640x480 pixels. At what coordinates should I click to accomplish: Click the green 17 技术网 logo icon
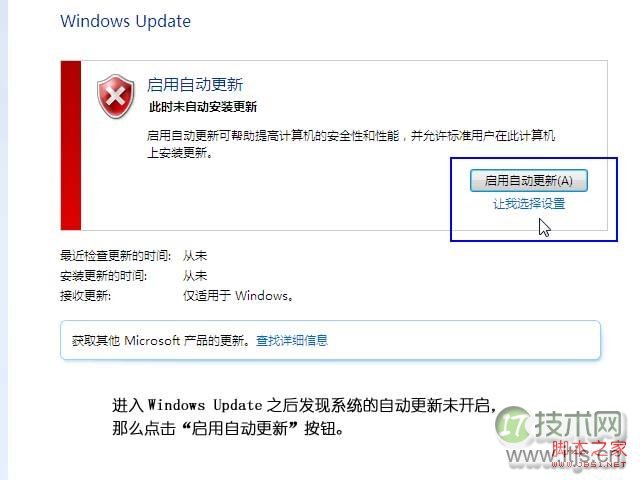coord(514,426)
